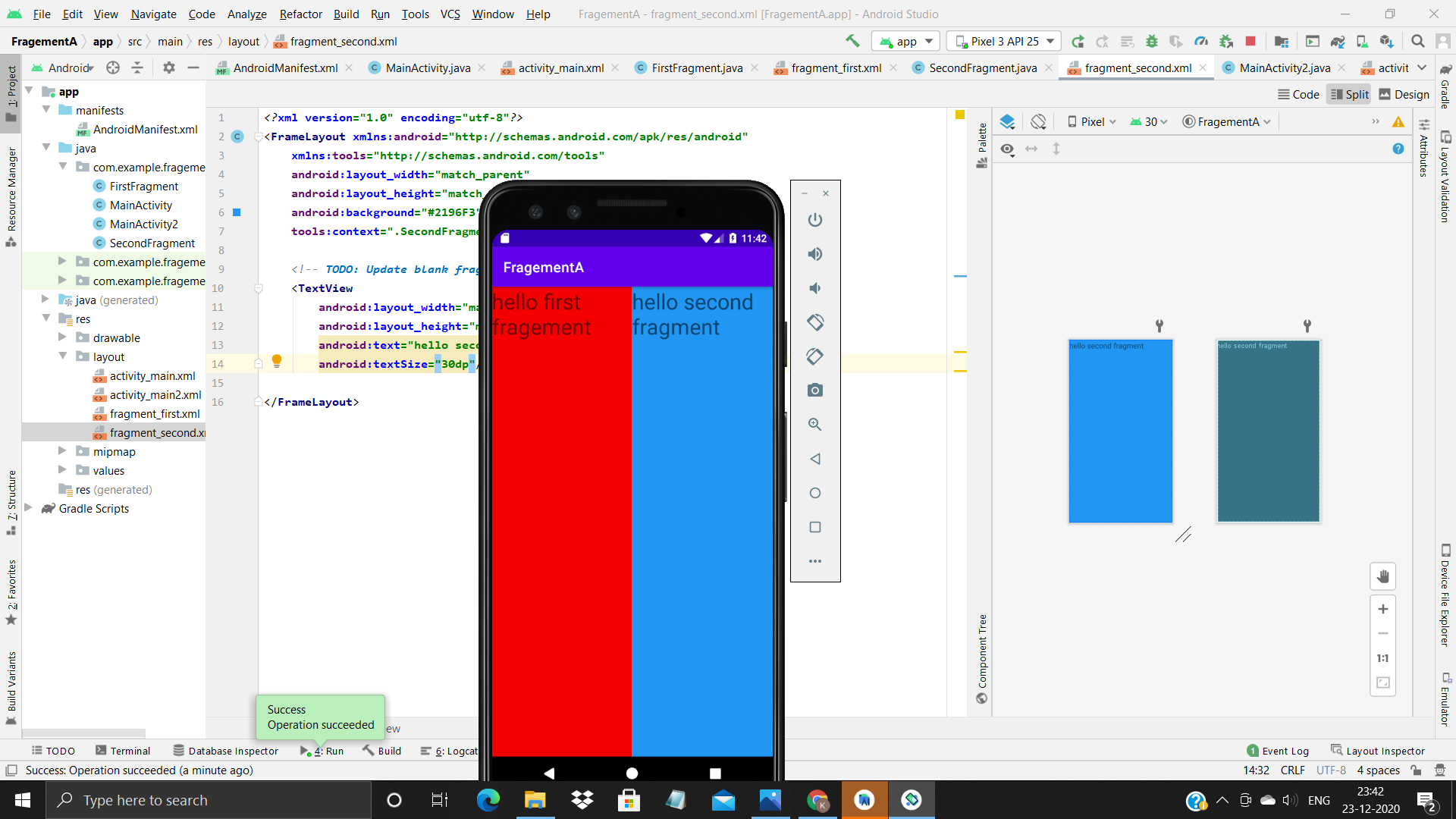
Task: Click the red Stop app icon
Action: (1250, 42)
